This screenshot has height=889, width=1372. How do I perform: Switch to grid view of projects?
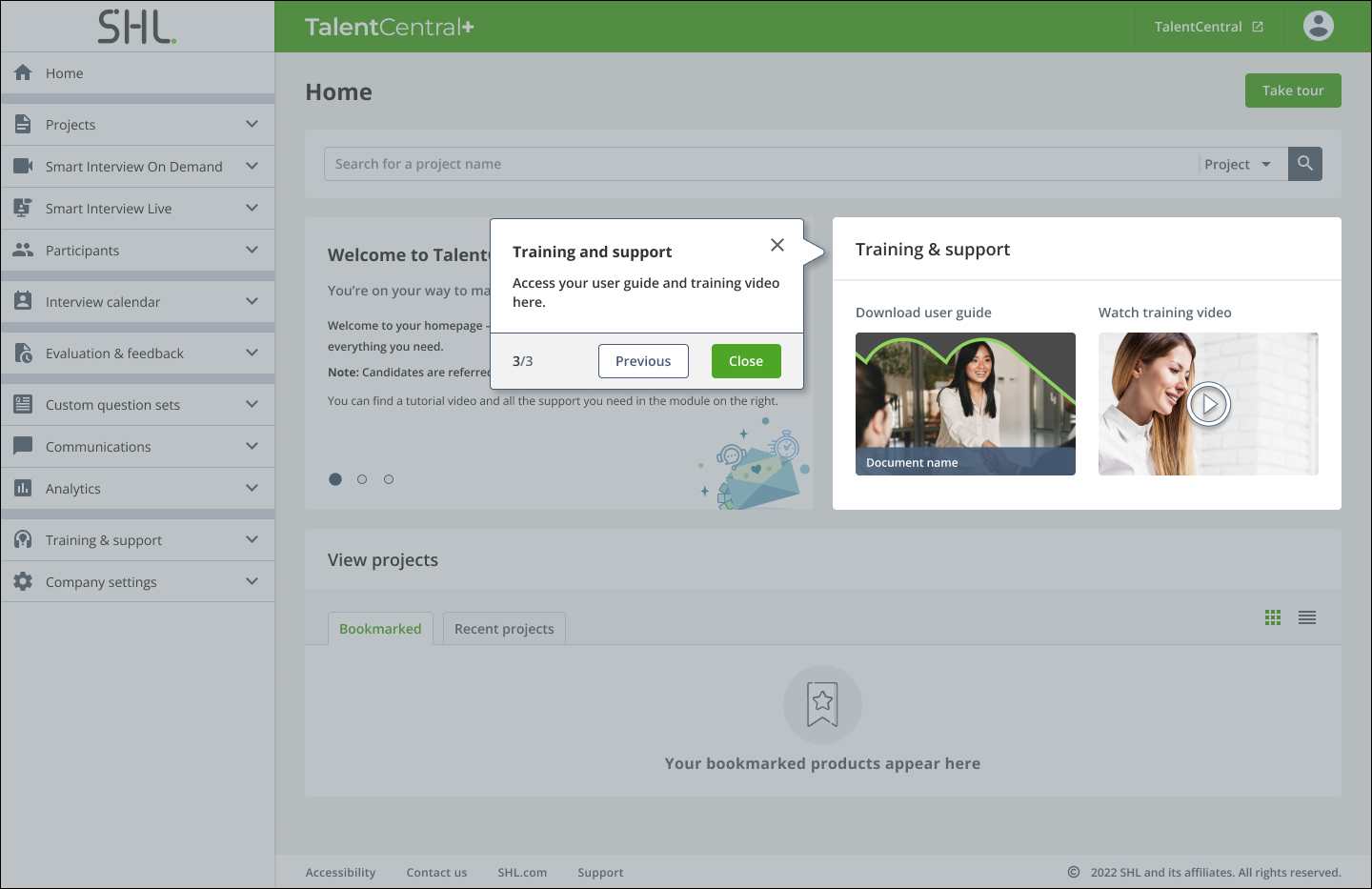point(1273,617)
